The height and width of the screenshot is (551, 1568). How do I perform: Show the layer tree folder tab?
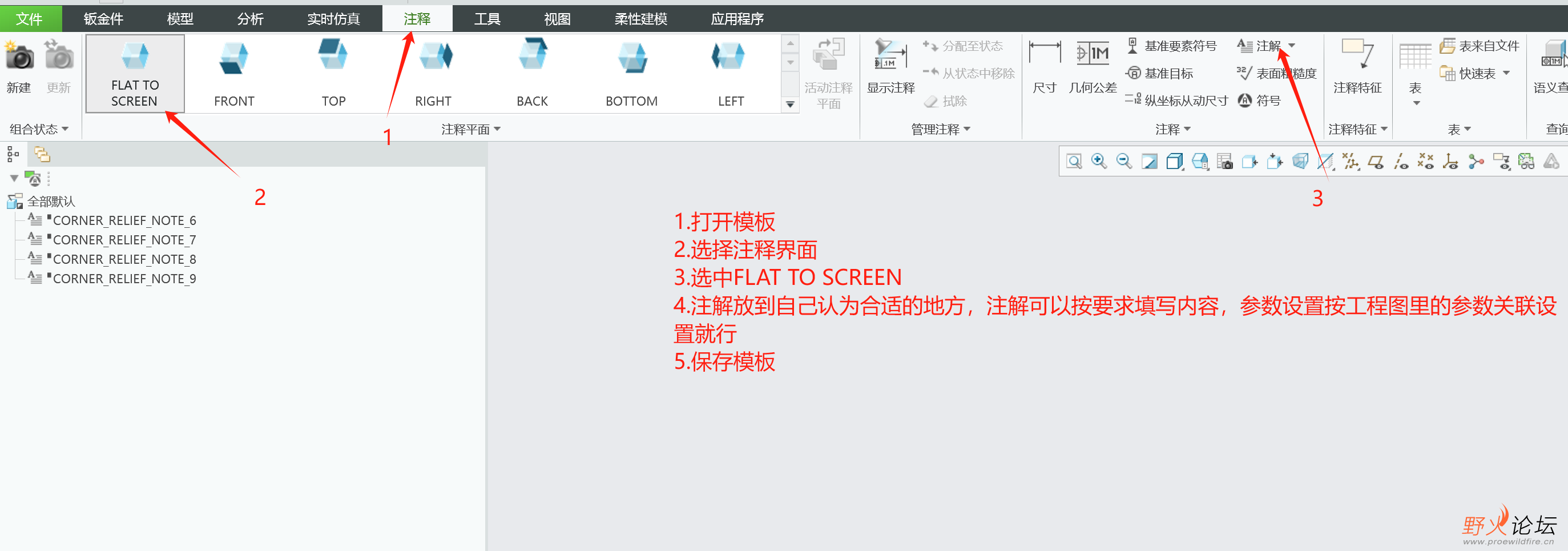(42, 155)
